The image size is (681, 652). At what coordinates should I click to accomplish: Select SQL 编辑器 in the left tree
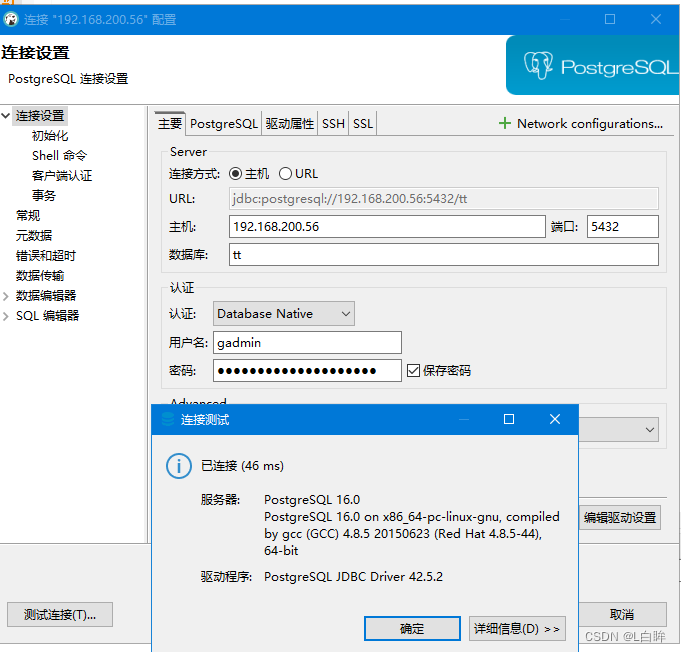[x=47, y=316]
